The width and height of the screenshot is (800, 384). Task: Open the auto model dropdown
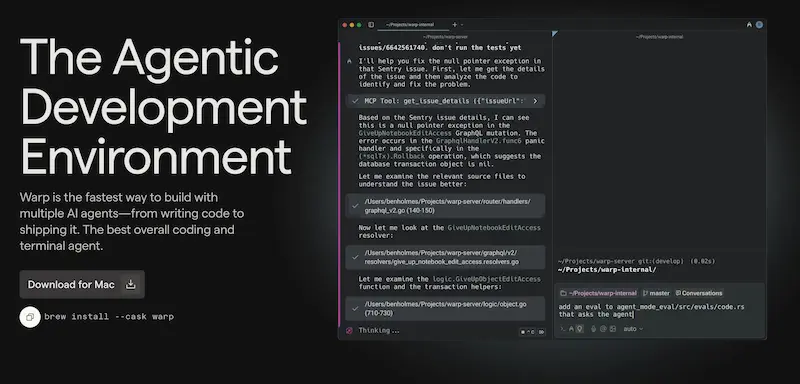633,329
